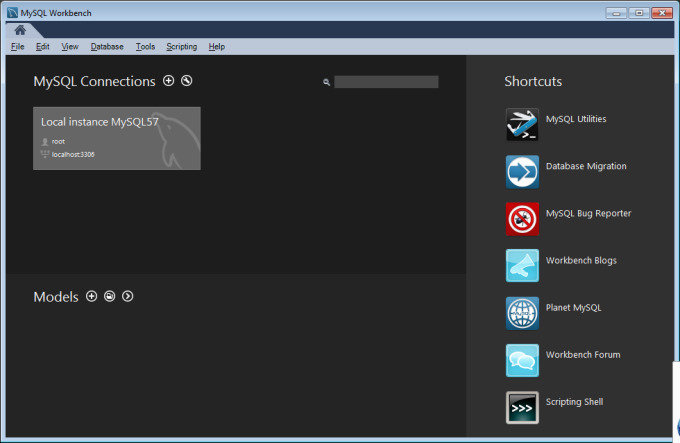Image resolution: width=680 pixels, height=443 pixels.
Task: Launch MySQL Utilities icon
Action: point(522,124)
